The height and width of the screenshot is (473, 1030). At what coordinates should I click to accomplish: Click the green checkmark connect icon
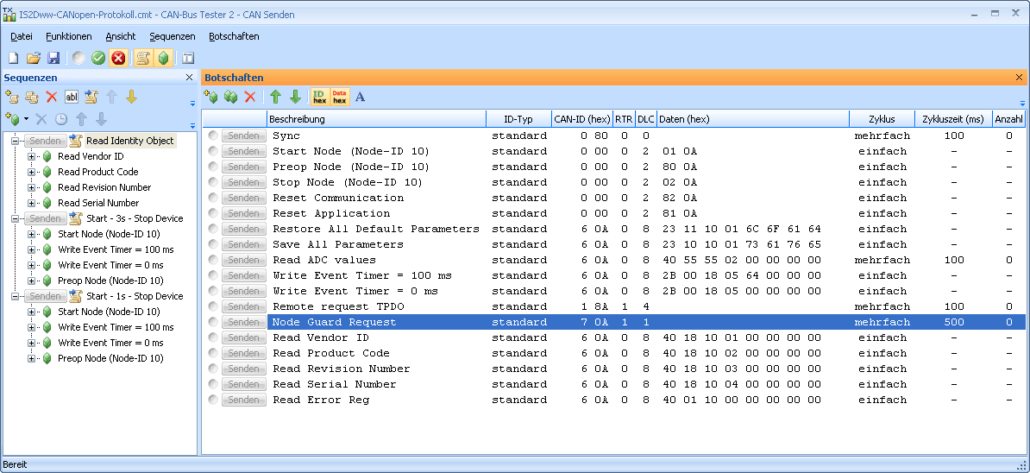click(x=98, y=58)
